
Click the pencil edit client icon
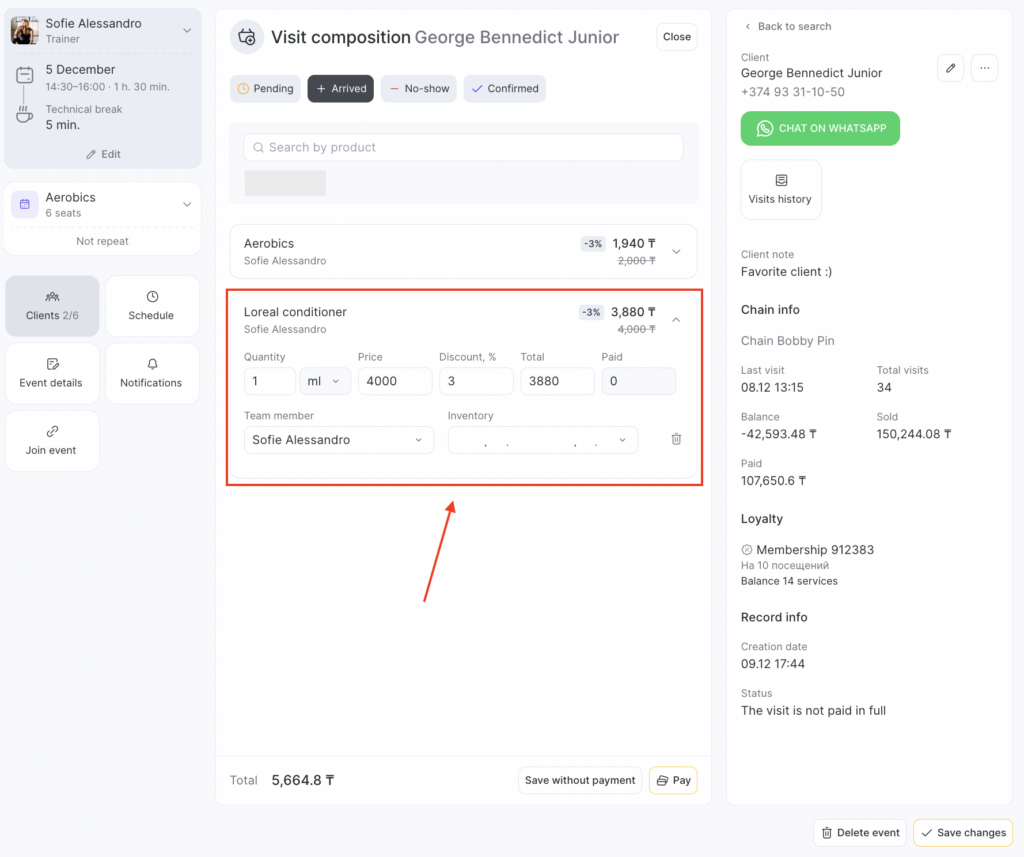(950, 68)
